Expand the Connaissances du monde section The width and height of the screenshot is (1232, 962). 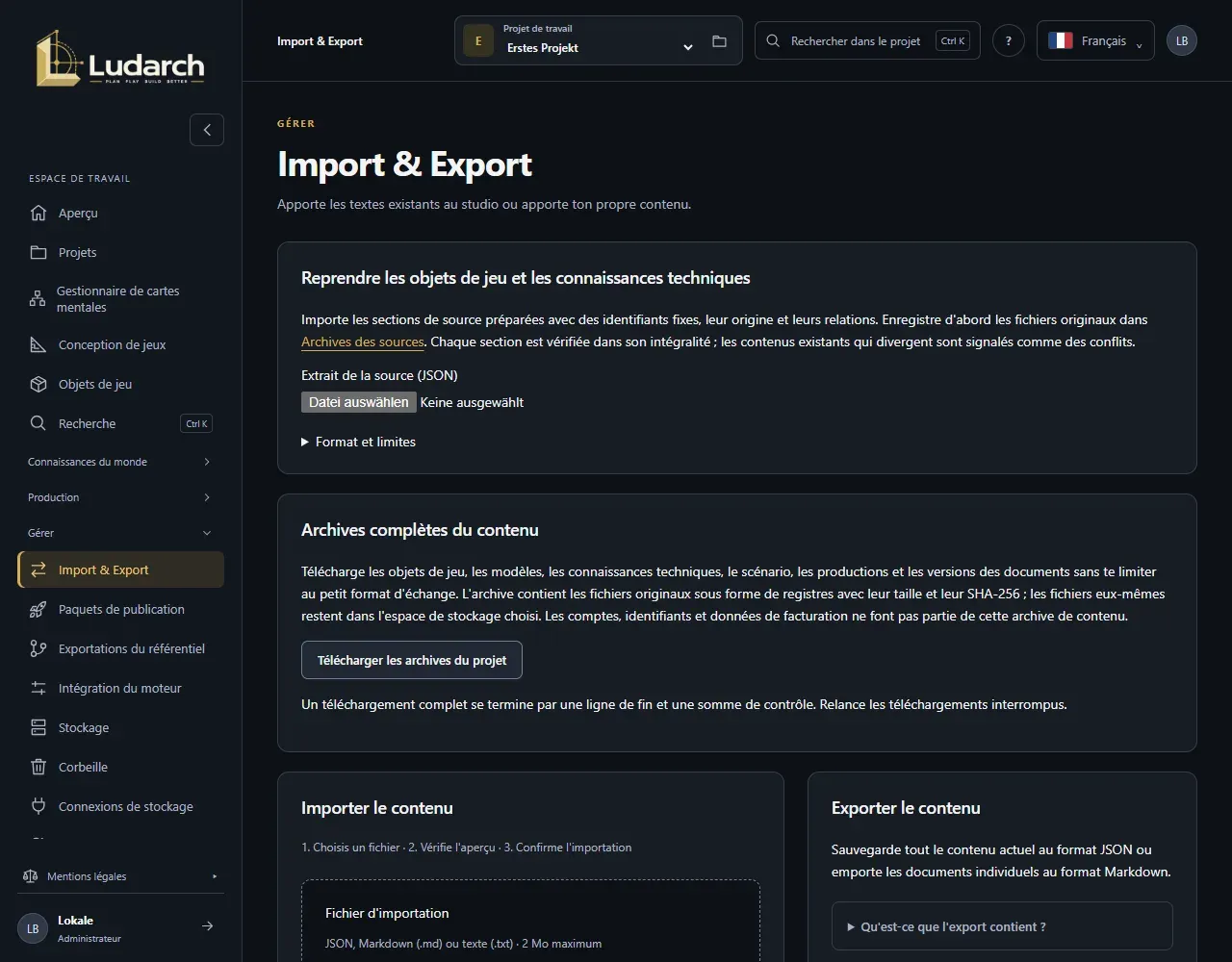pos(120,462)
